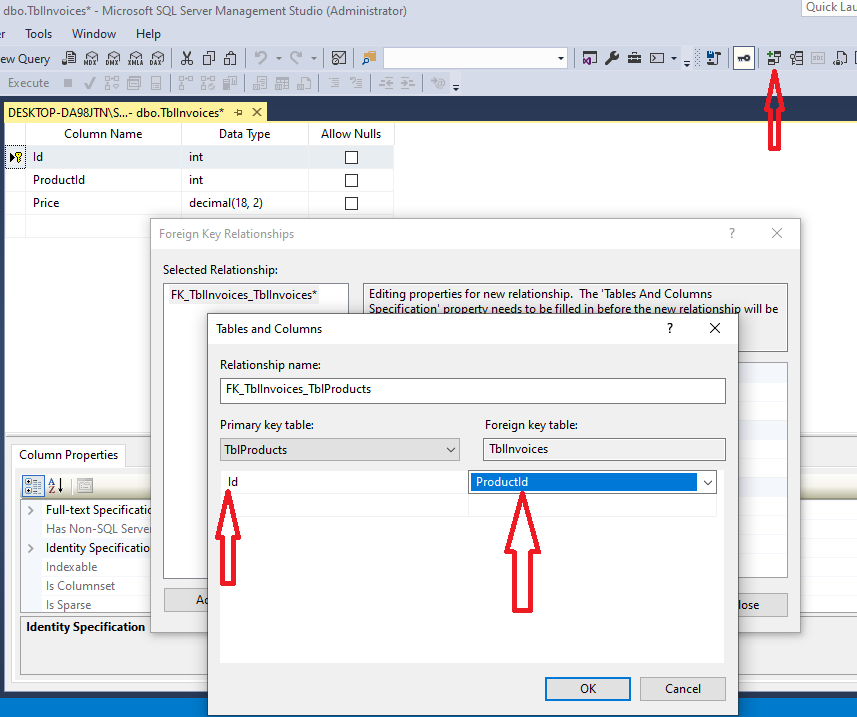This screenshot has height=717, width=857.
Task: Toggle Allow Nulls for Id column
Action: 351,157
